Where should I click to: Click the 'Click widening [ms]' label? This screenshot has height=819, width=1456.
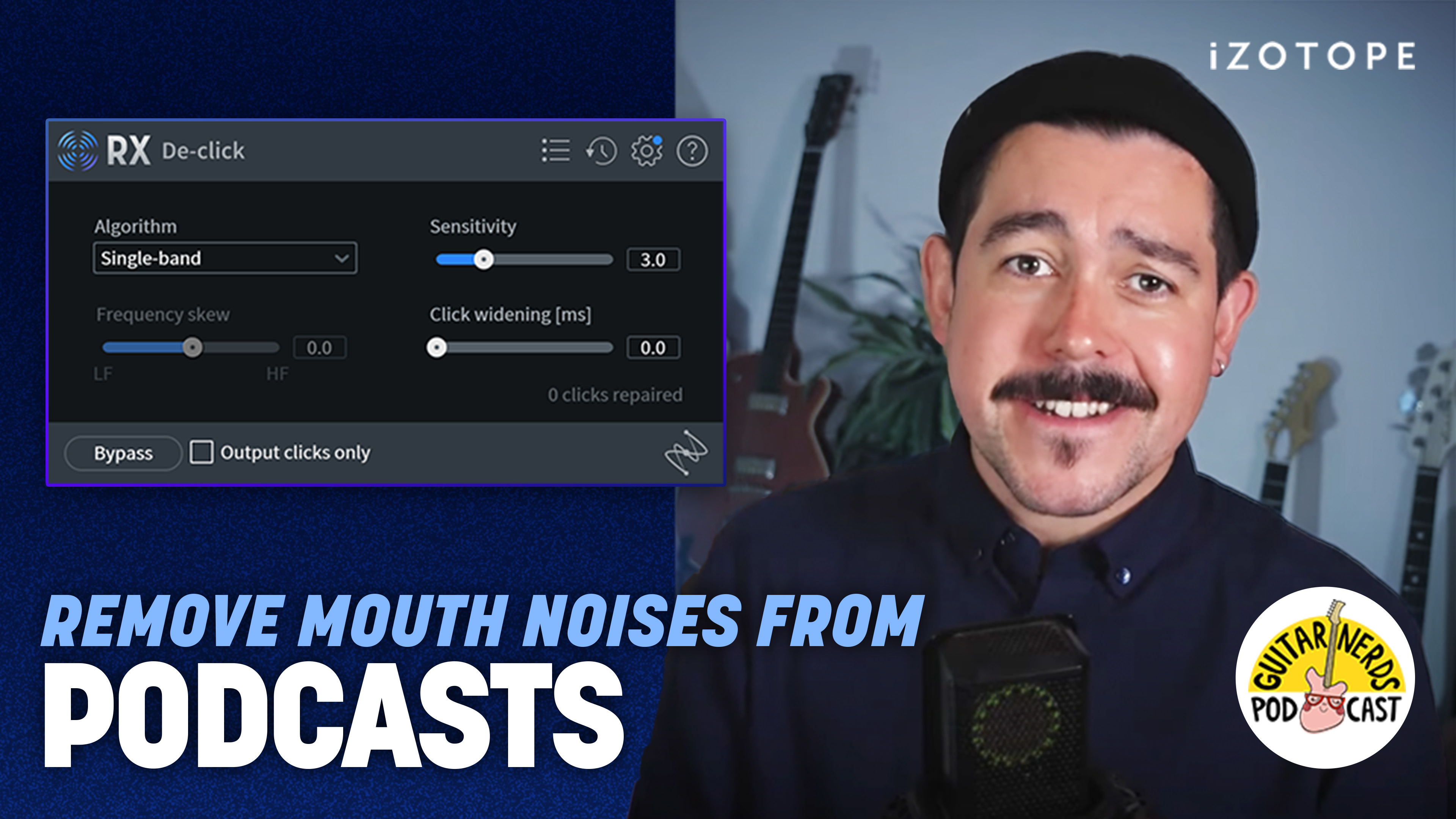(510, 314)
